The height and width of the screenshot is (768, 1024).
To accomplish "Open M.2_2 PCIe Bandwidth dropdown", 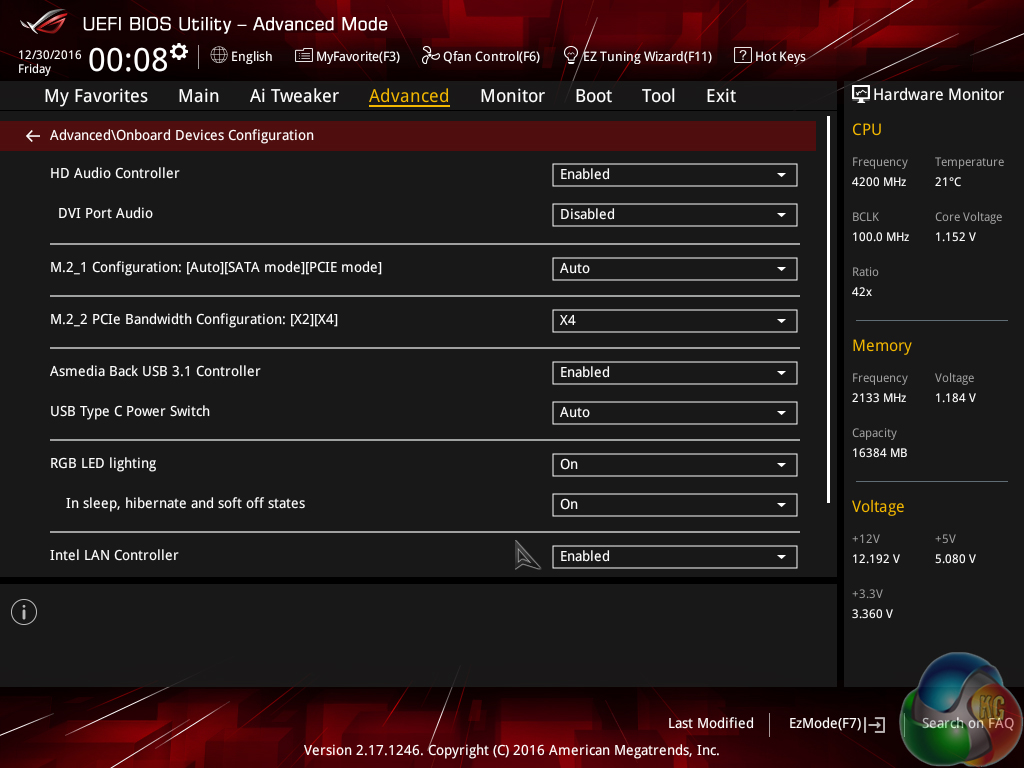I will pos(675,321).
